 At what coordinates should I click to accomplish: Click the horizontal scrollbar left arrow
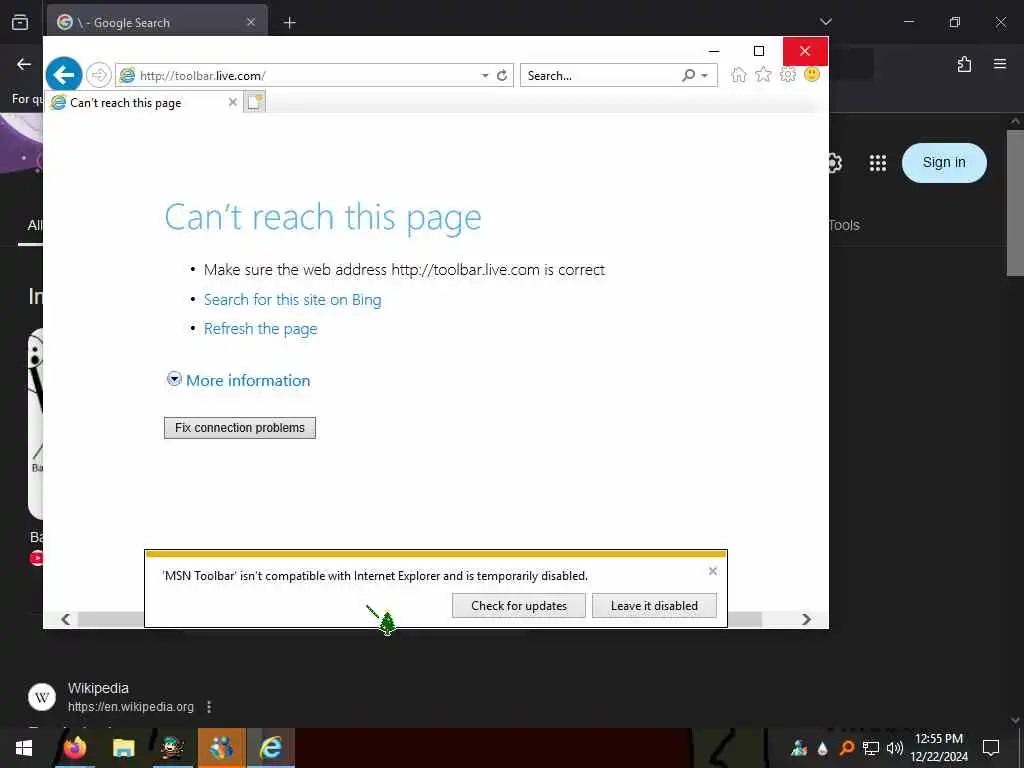pos(65,619)
